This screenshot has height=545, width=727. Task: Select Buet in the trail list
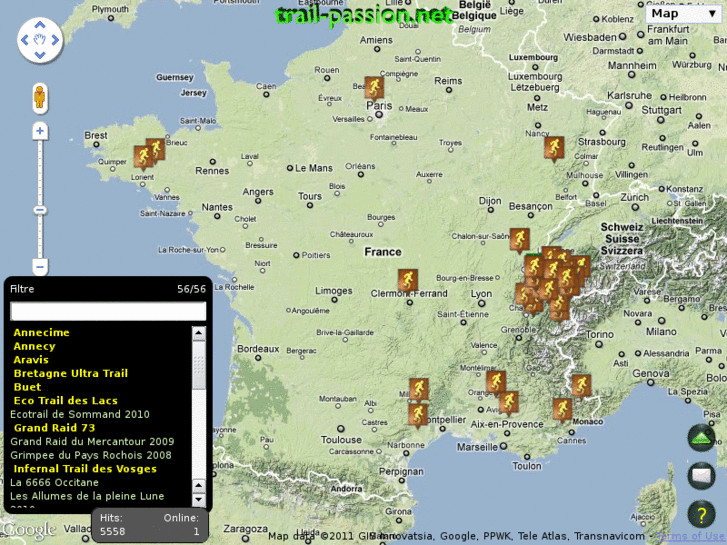tap(27, 387)
